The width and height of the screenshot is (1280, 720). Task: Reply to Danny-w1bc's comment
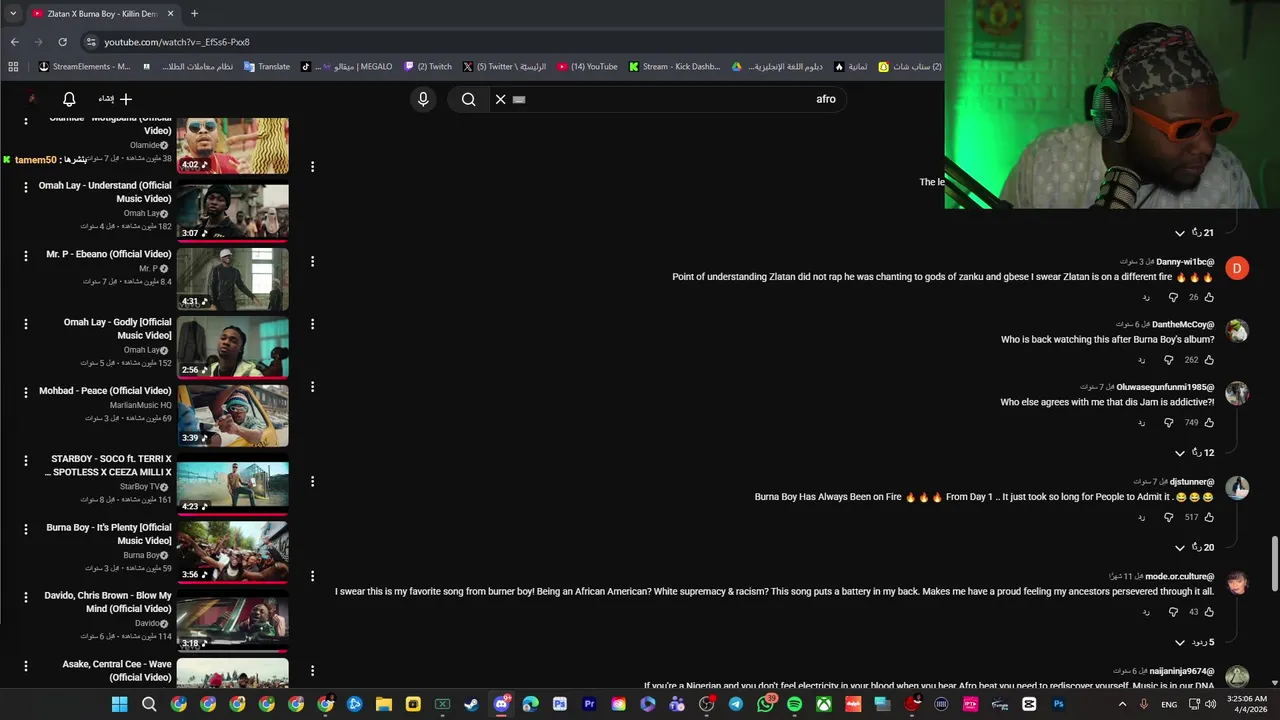(x=1146, y=297)
